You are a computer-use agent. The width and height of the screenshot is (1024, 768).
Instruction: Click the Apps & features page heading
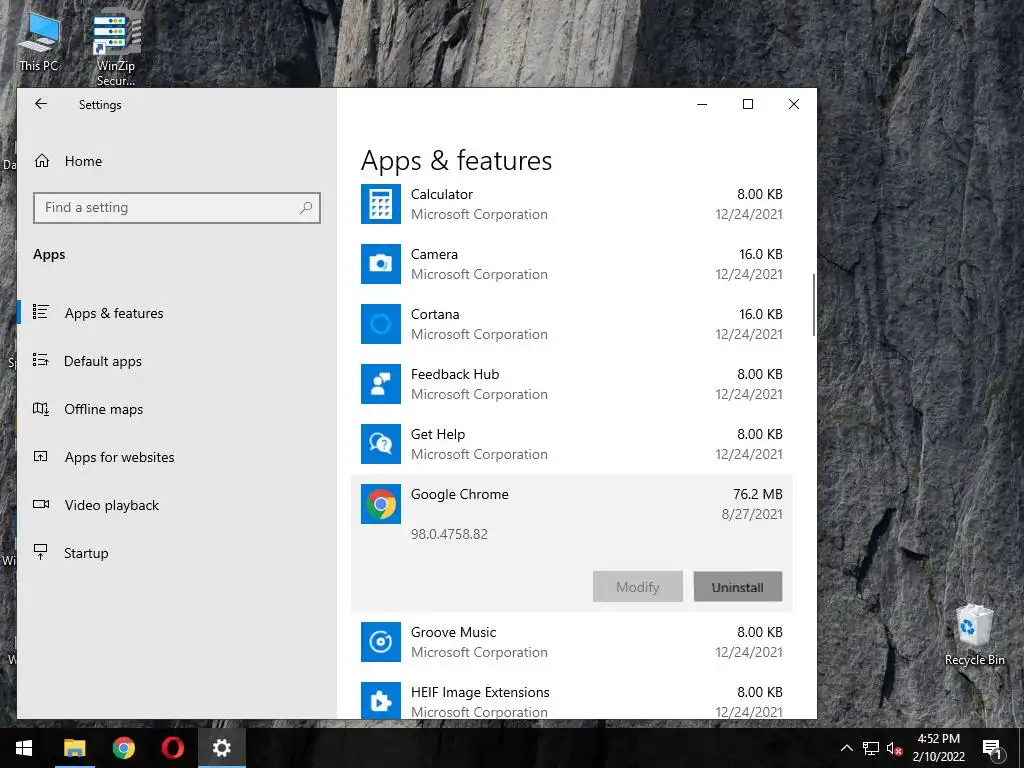point(456,161)
